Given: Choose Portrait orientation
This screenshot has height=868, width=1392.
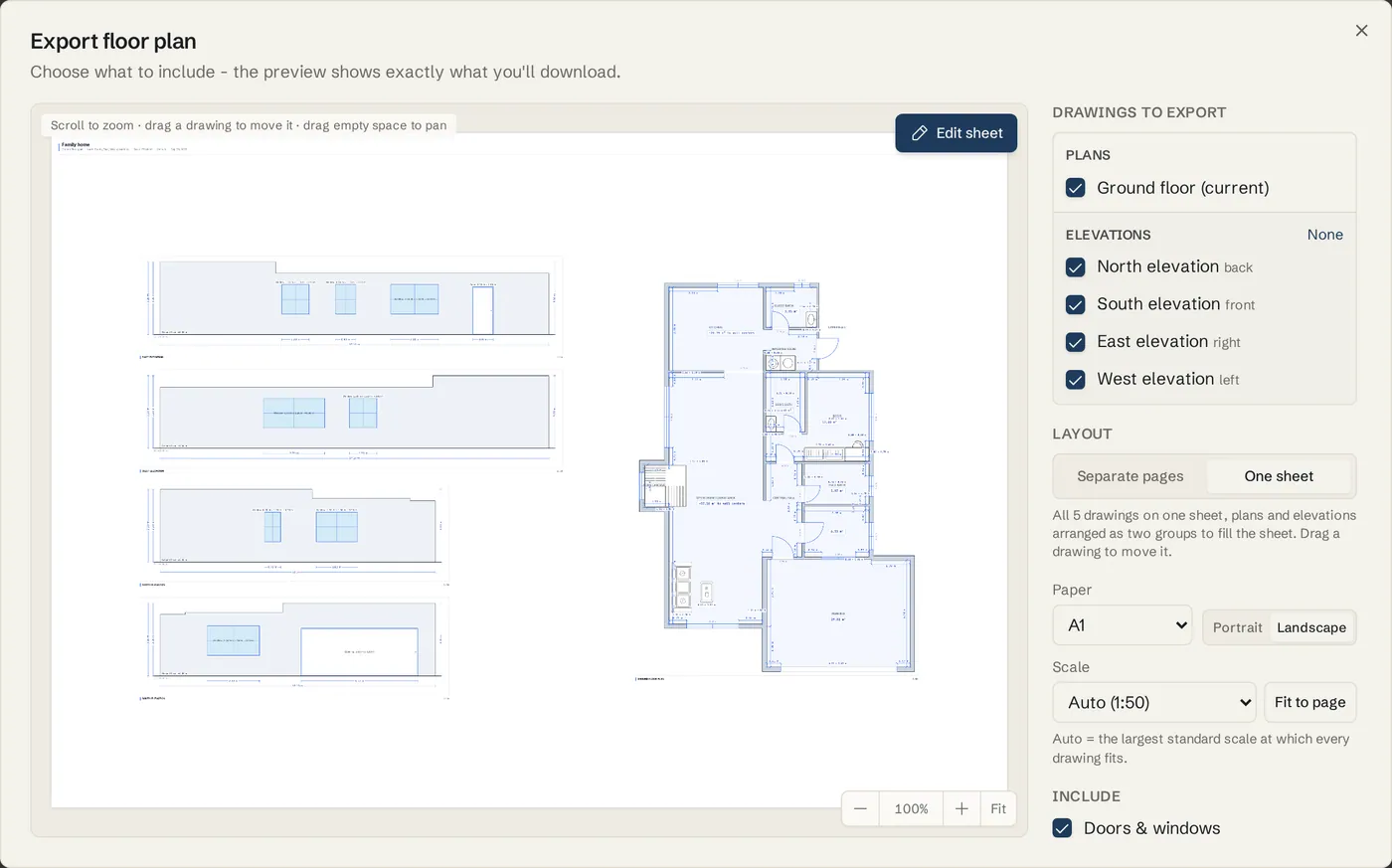Looking at the screenshot, I should coord(1237,627).
